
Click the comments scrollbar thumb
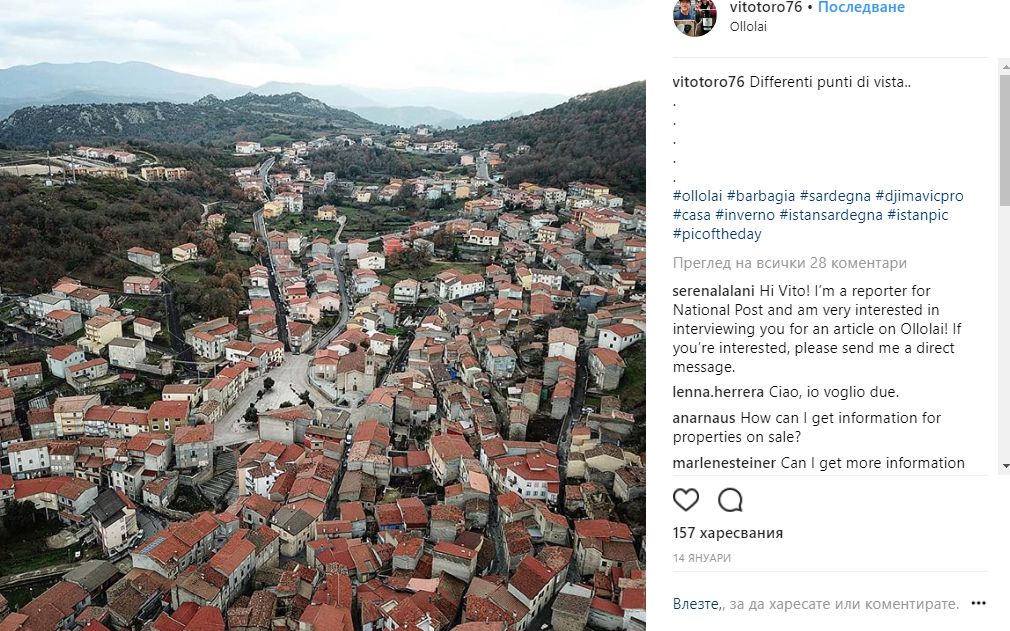(1005, 138)
